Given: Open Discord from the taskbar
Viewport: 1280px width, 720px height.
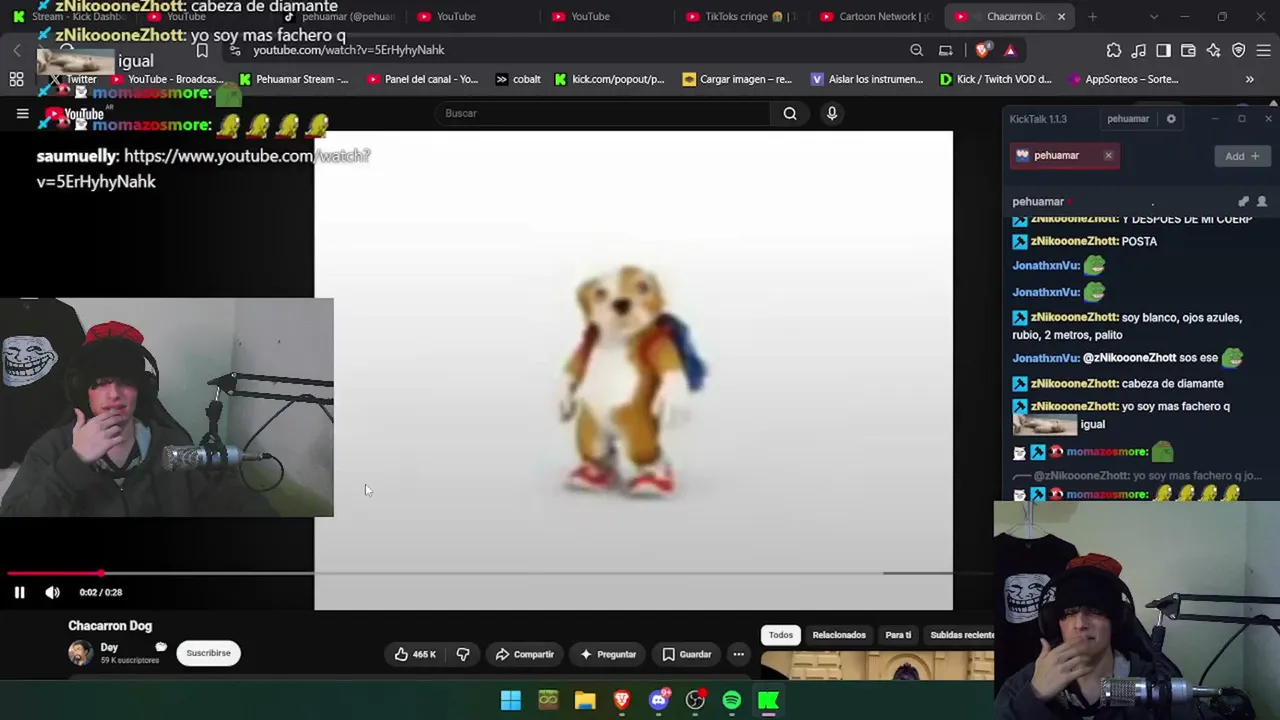Looking at the screenshot, I should (659, 700).
